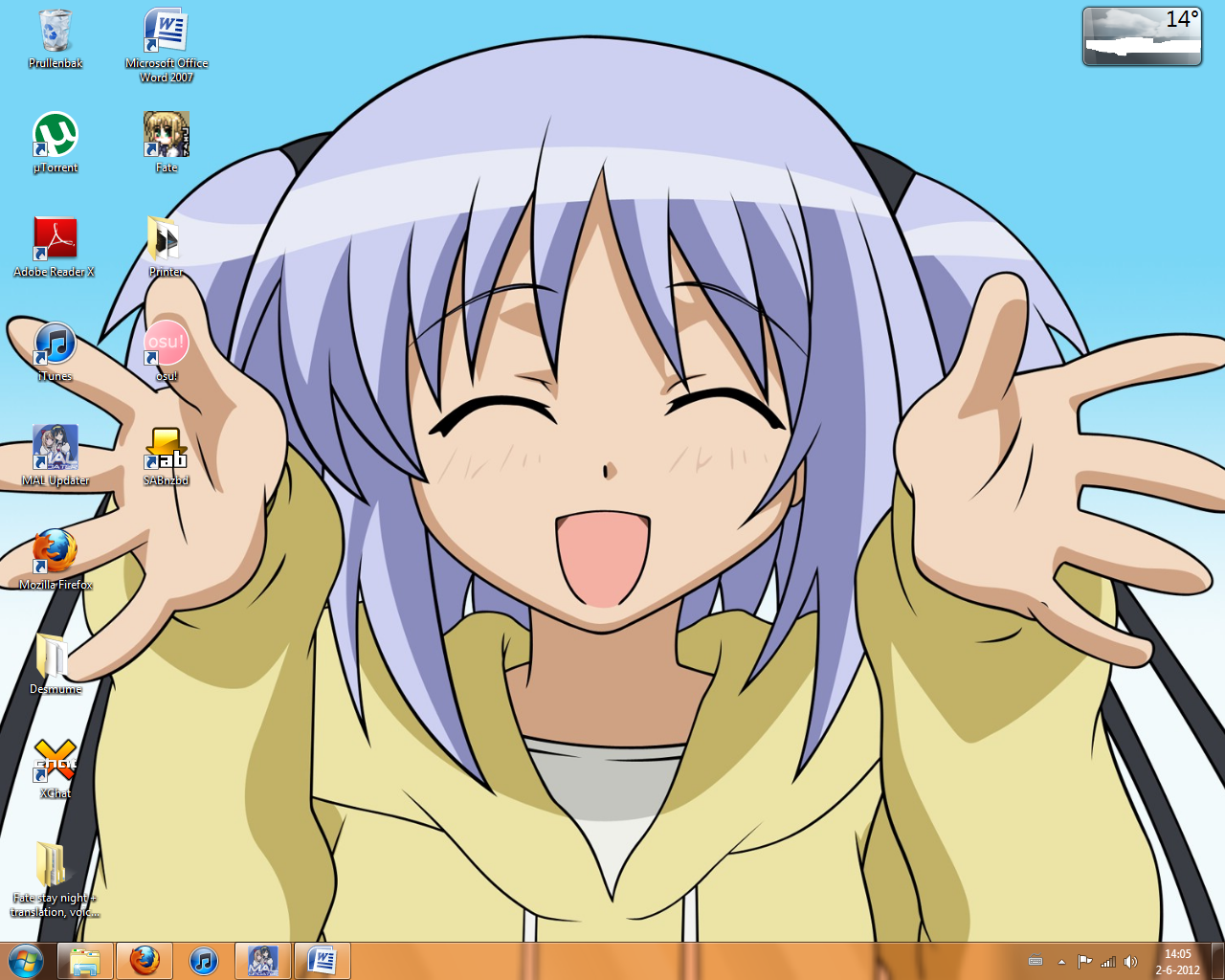Select the SABnzbd desktop shortcut
This screenshot has height=980, width=1225.
(167, 456)
